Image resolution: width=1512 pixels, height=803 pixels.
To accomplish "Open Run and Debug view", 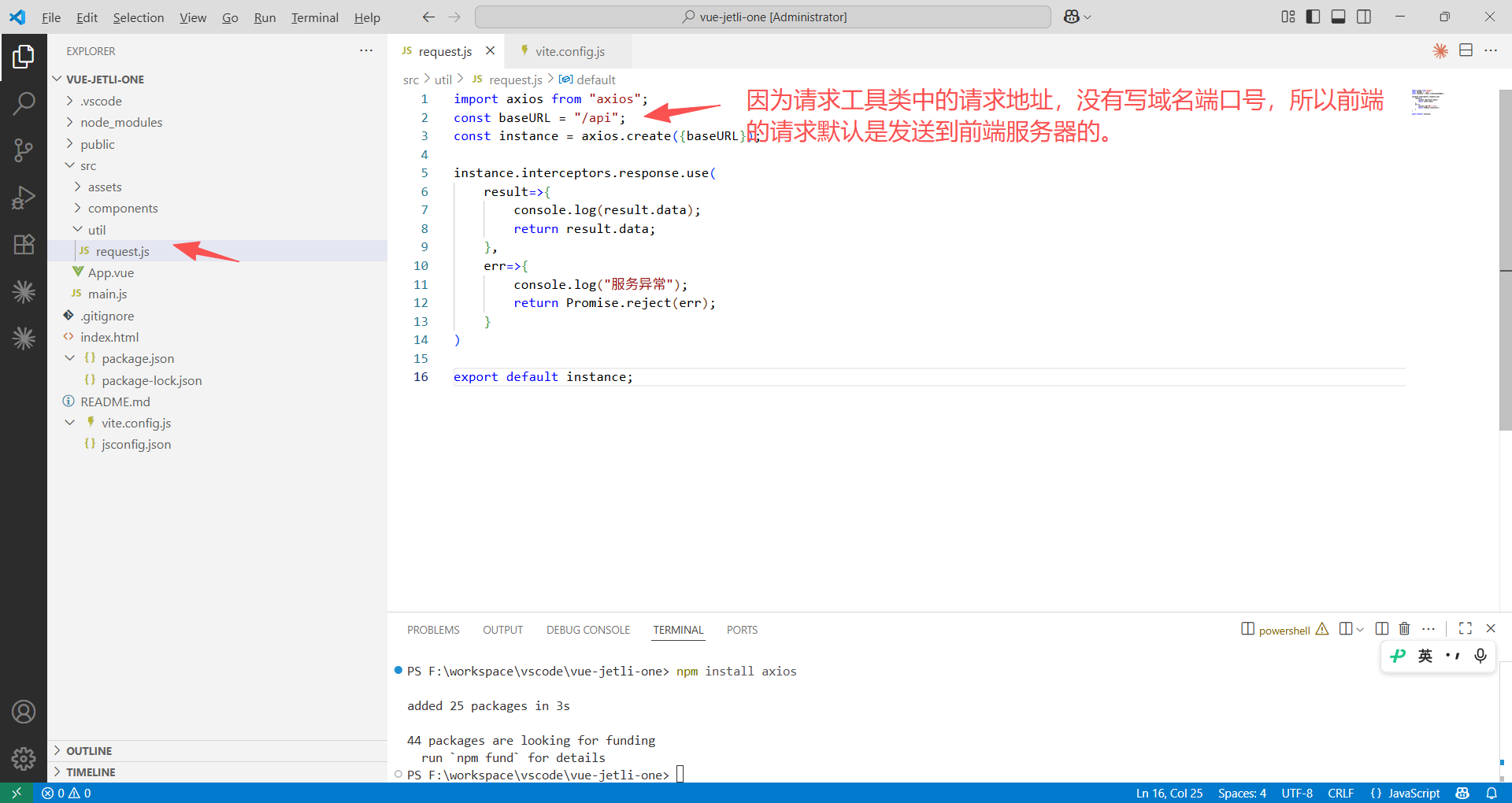I will pyautogui.click(x=24, y=198).
